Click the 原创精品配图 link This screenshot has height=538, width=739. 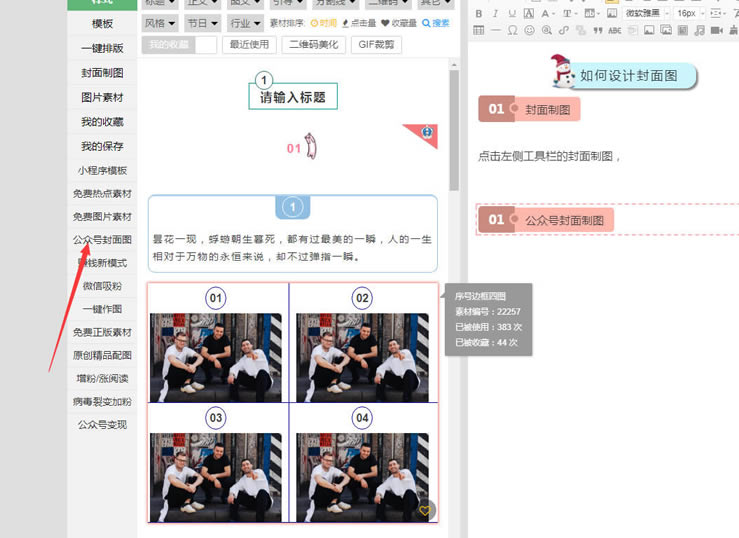coord(102,355)
